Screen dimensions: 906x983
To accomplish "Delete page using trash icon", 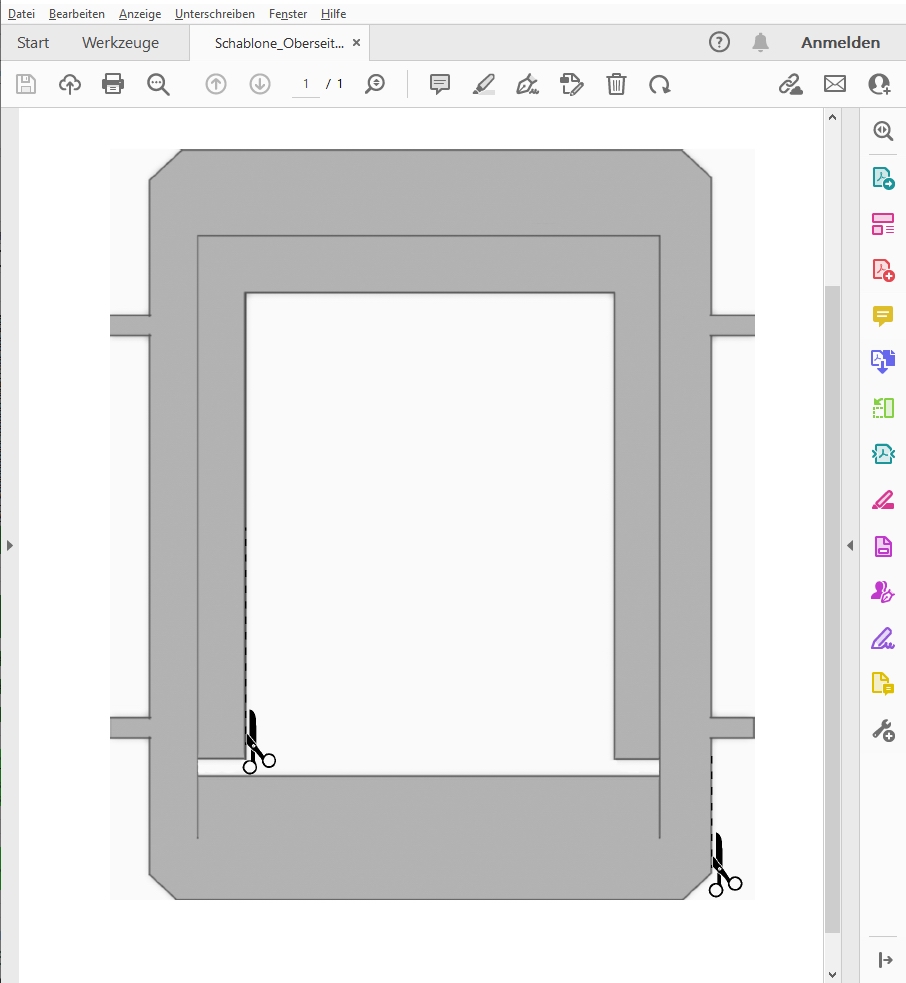I will [x=616, y=84].
